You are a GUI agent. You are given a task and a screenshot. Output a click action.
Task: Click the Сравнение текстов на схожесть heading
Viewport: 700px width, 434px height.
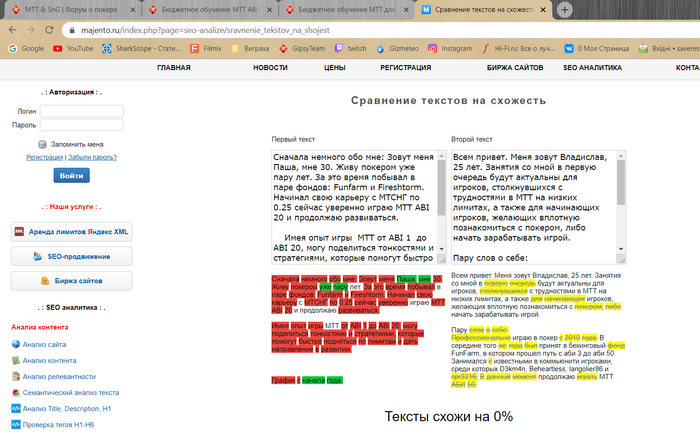click(x=448, y=100)
